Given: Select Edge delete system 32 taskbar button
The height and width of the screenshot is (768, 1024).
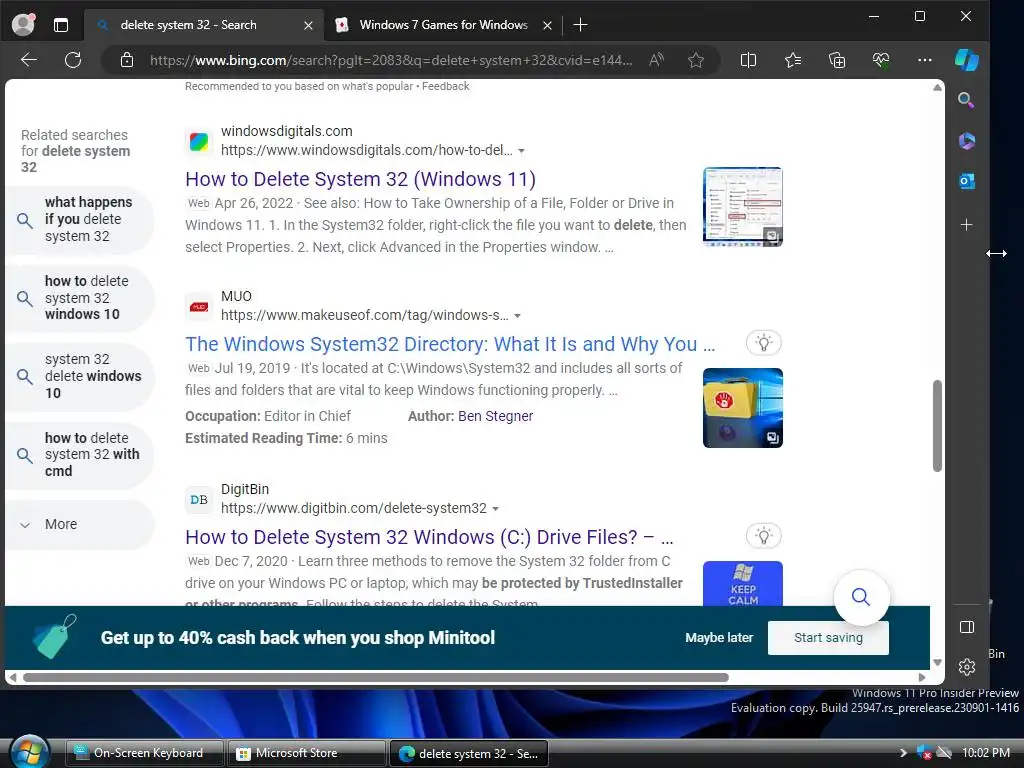Looking at the screenshot, I should [468, 753].
